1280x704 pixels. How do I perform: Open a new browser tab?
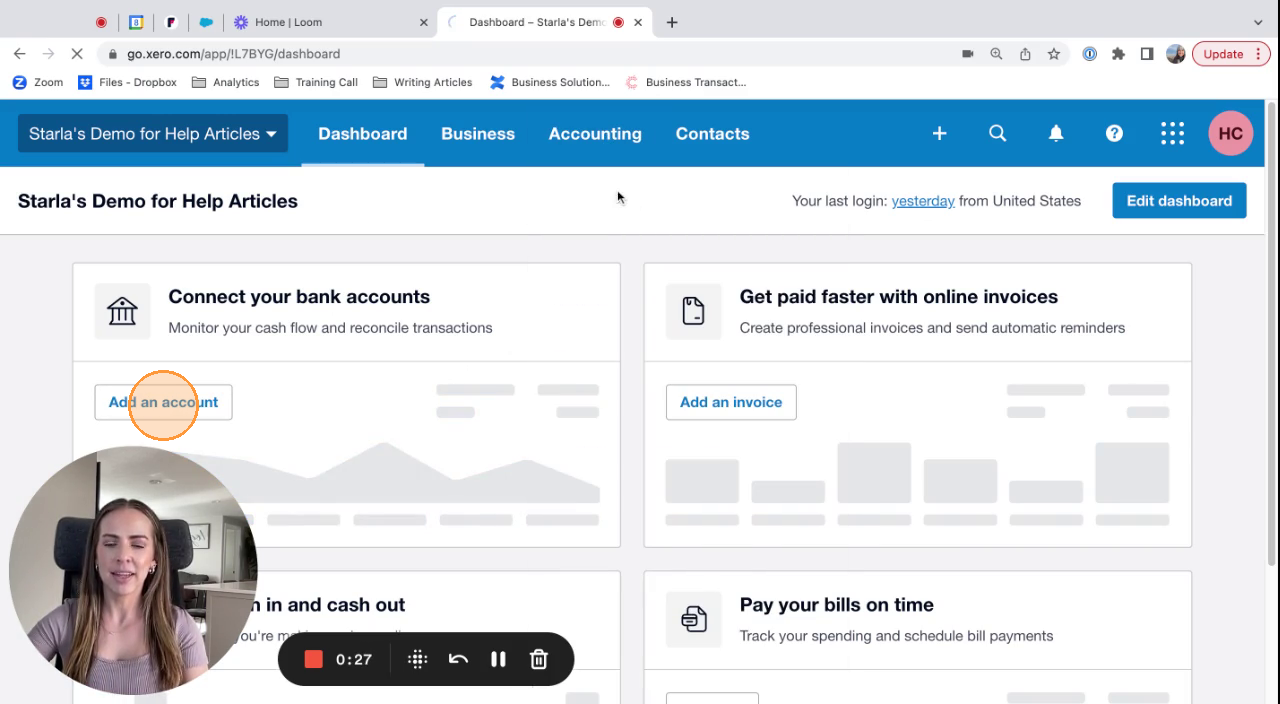671,22
